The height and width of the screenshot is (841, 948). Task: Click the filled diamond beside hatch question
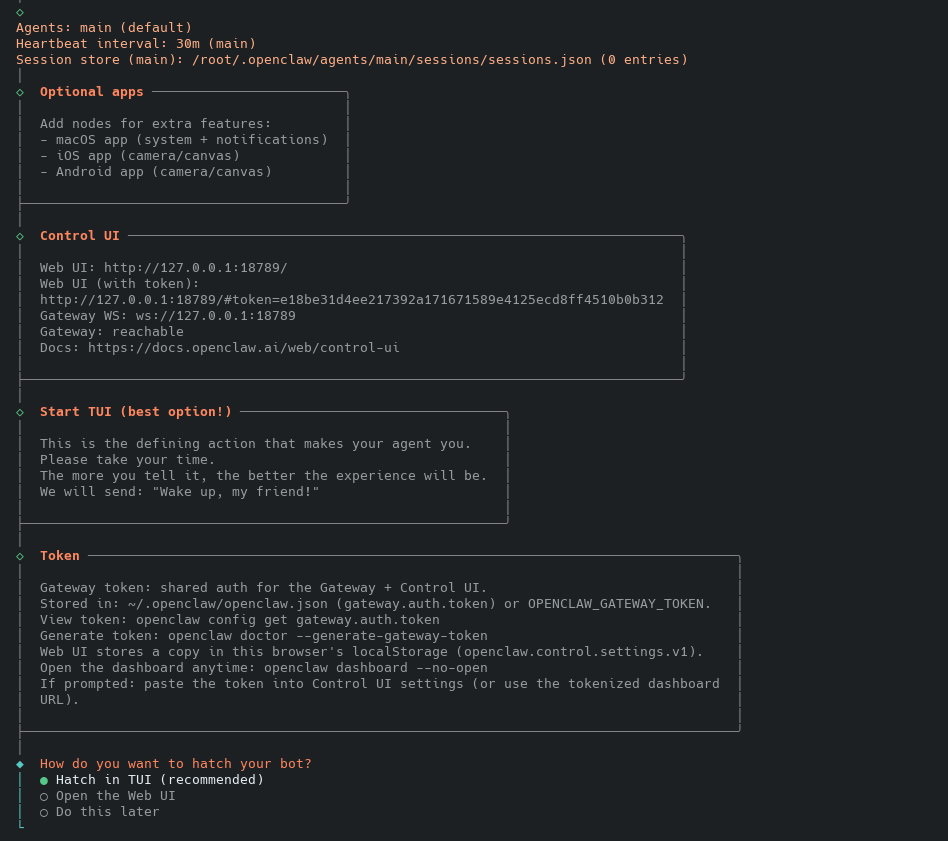click(20, 764)
